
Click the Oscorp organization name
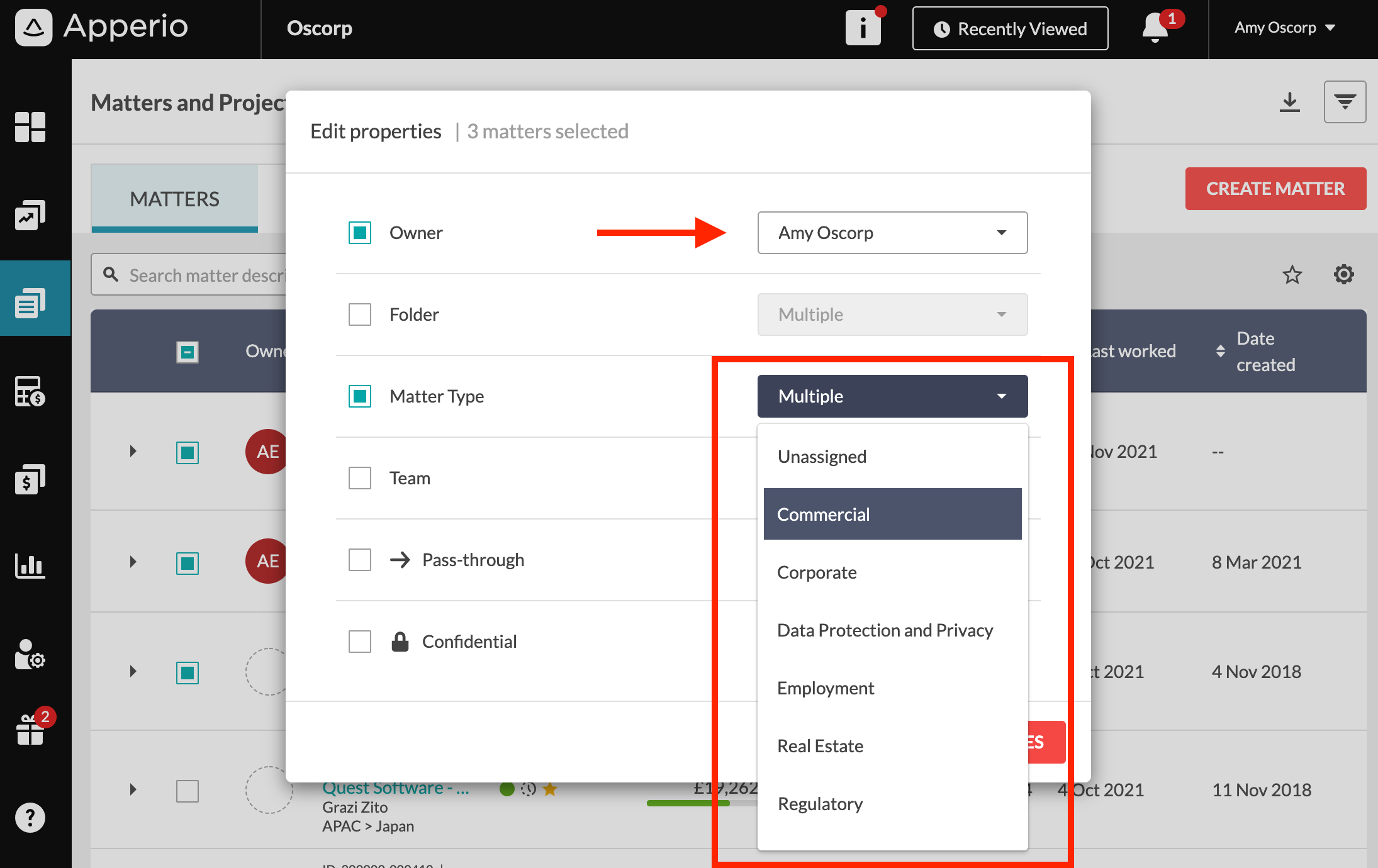click(x=319, y=28)
